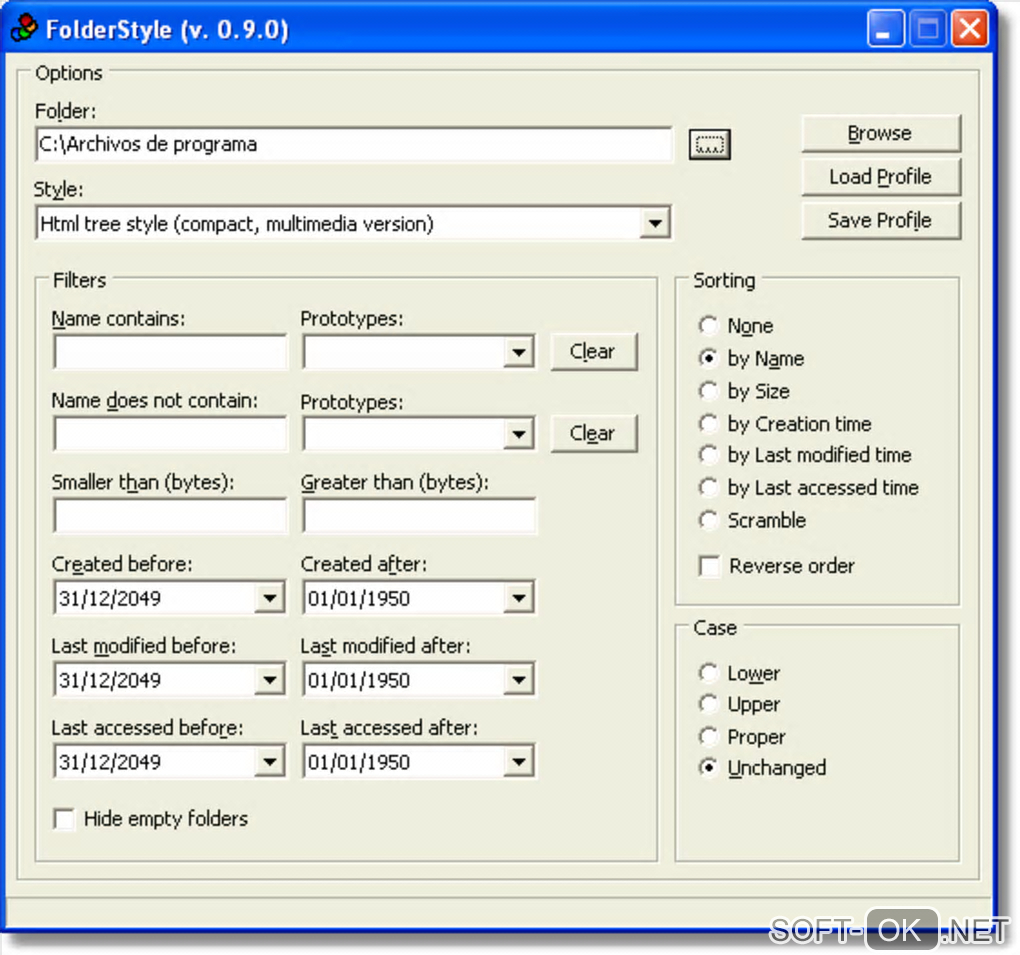
Task: Click the folder picker ellipsis button
Action: [709, 144]
